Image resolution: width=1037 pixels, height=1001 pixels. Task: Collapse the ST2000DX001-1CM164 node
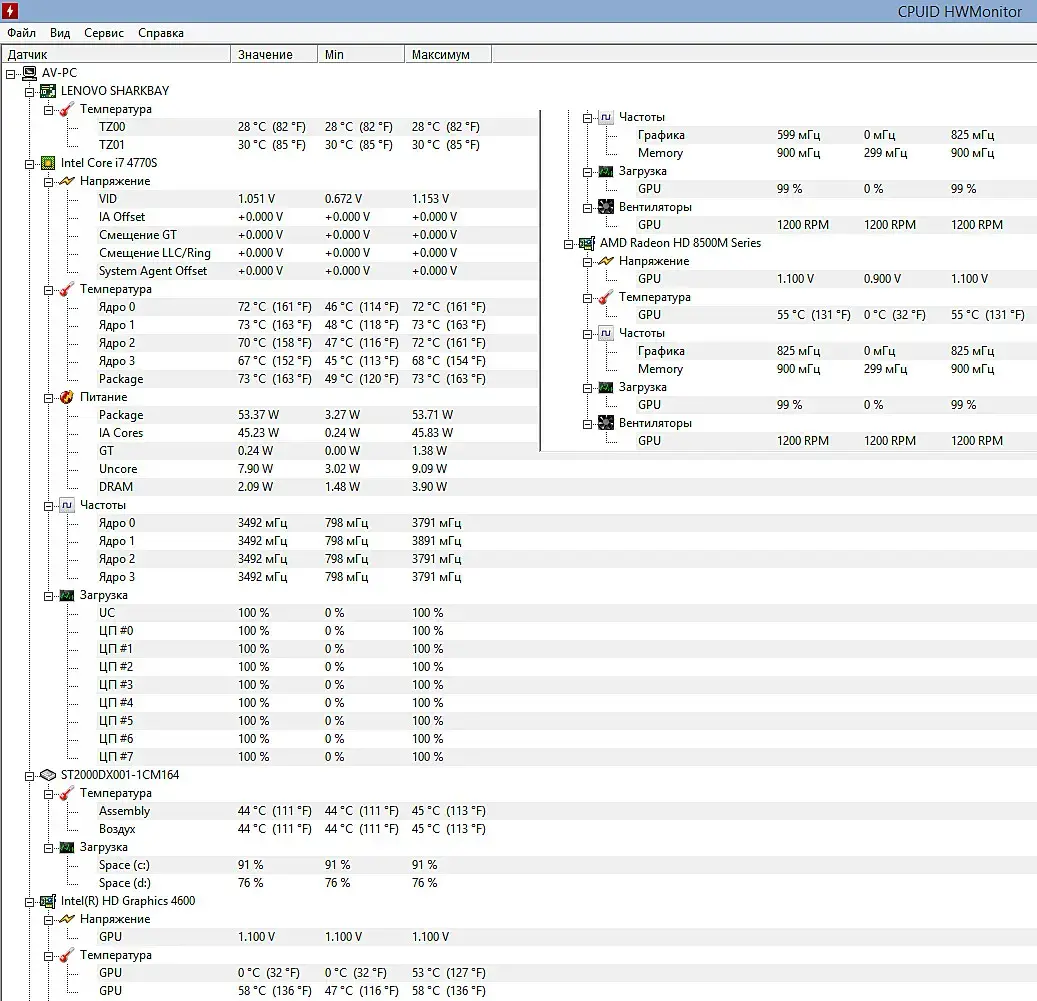[x=30, y=776]
